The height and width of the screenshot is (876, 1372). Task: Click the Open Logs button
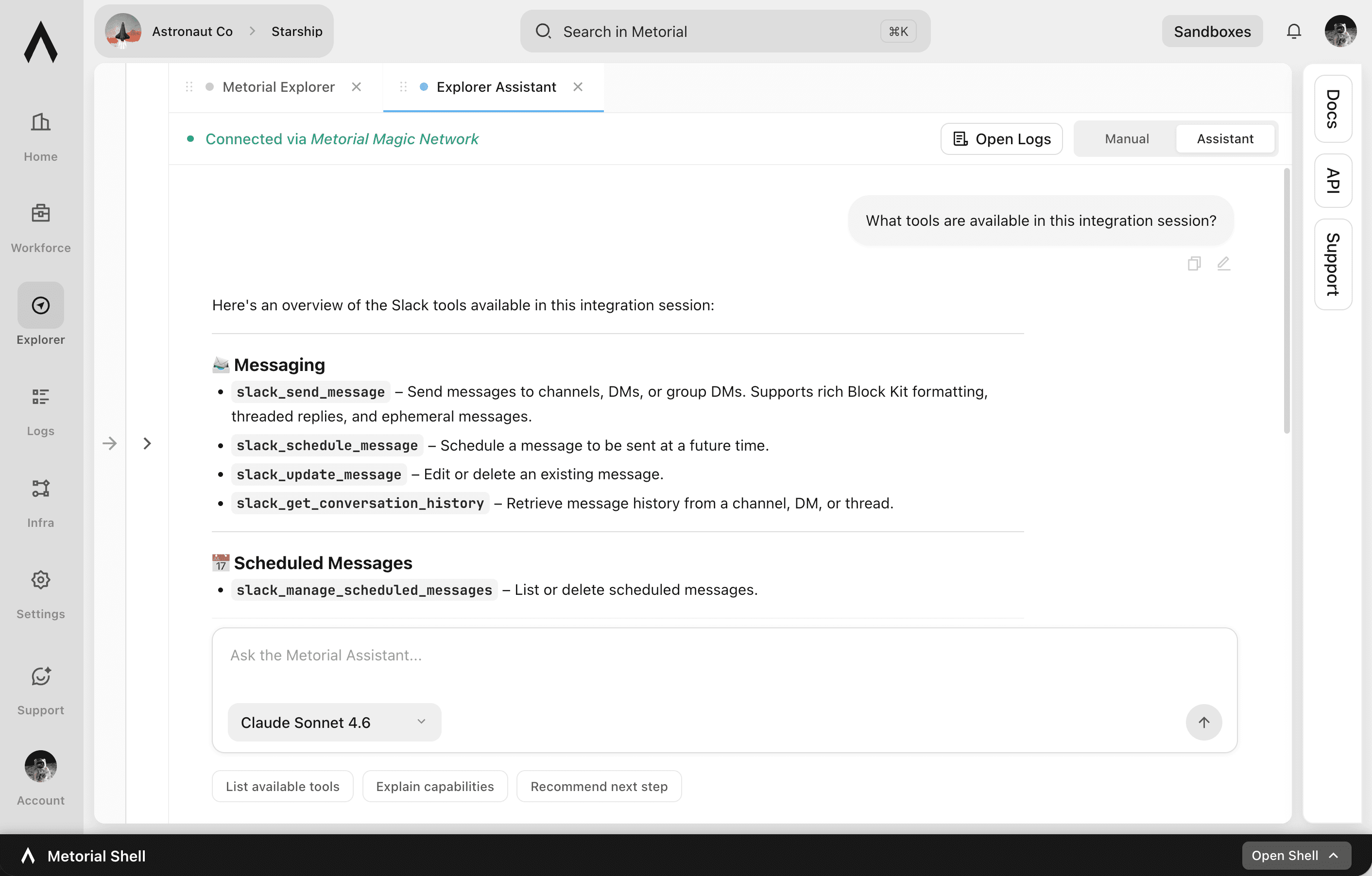coord(1001,139)
